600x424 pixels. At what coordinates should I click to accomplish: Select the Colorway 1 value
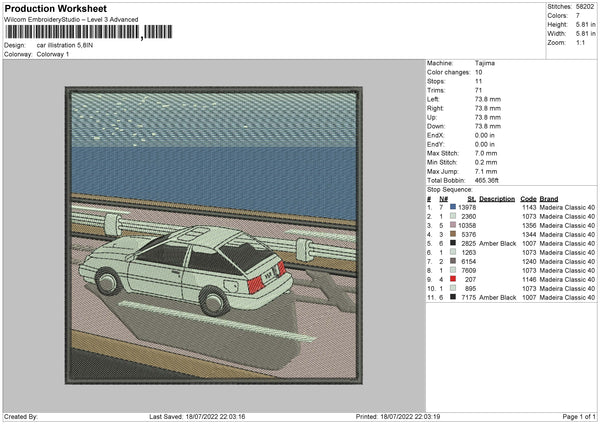tap(53, 54)
